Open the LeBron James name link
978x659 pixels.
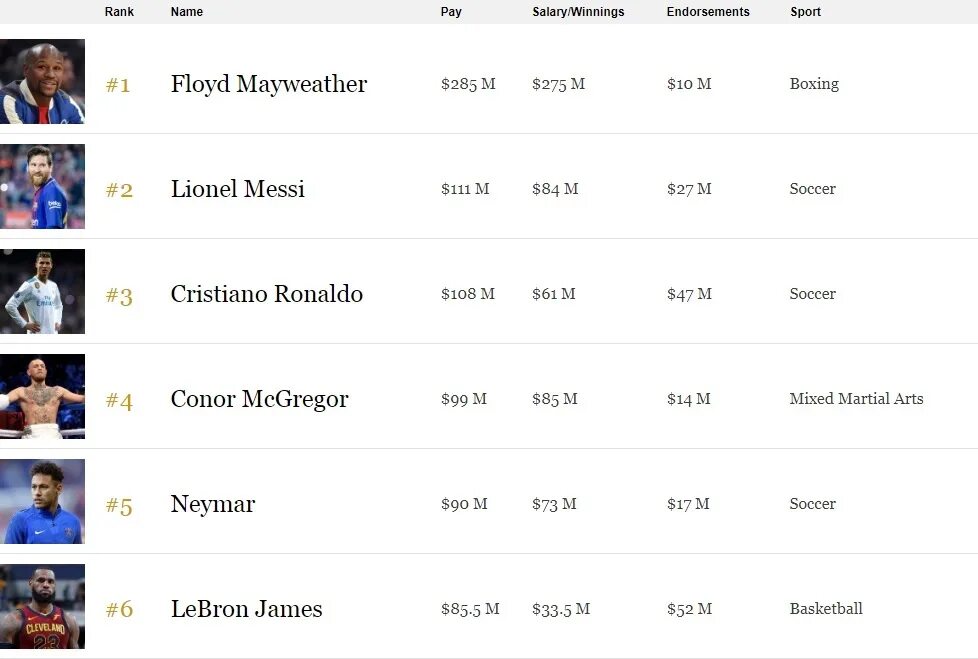246,608
